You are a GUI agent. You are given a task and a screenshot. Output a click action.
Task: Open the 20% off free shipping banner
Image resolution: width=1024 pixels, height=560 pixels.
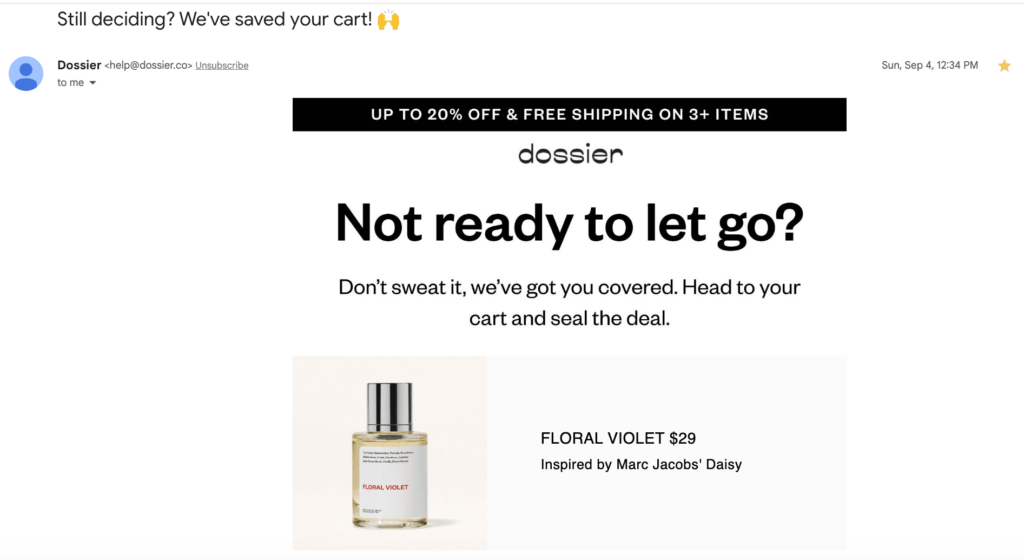569,114
